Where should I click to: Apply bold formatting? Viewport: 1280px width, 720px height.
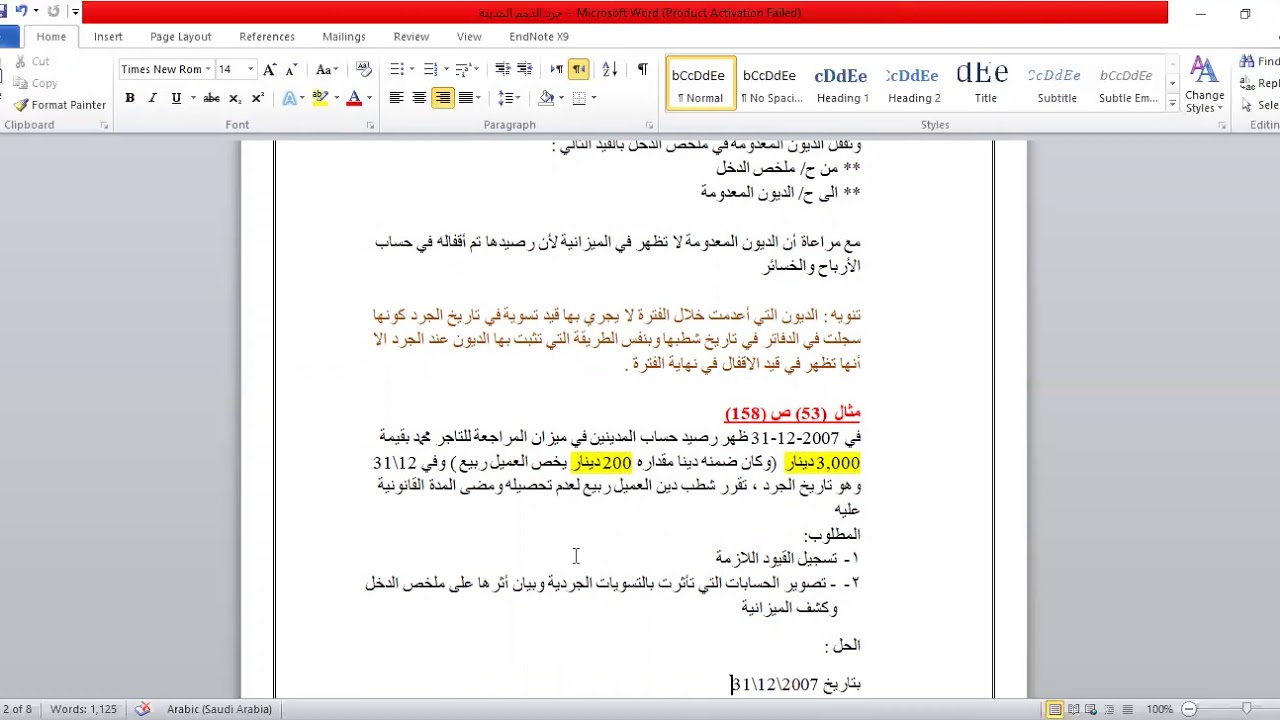click(130, 98)
